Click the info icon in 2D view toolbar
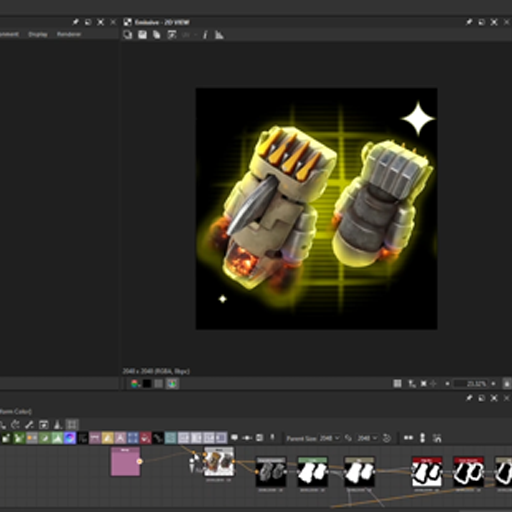The image size is (512, 512). [205, 35]
